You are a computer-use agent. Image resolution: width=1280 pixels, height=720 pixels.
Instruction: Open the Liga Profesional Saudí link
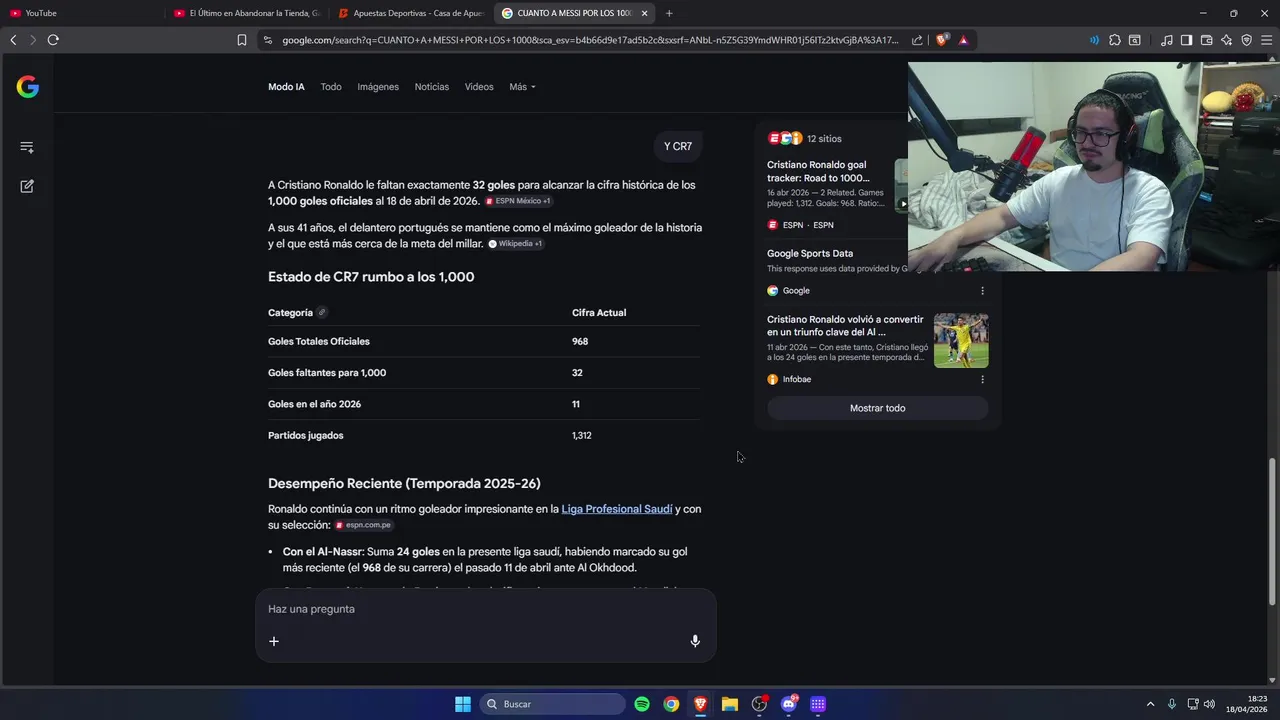(617, 509)
